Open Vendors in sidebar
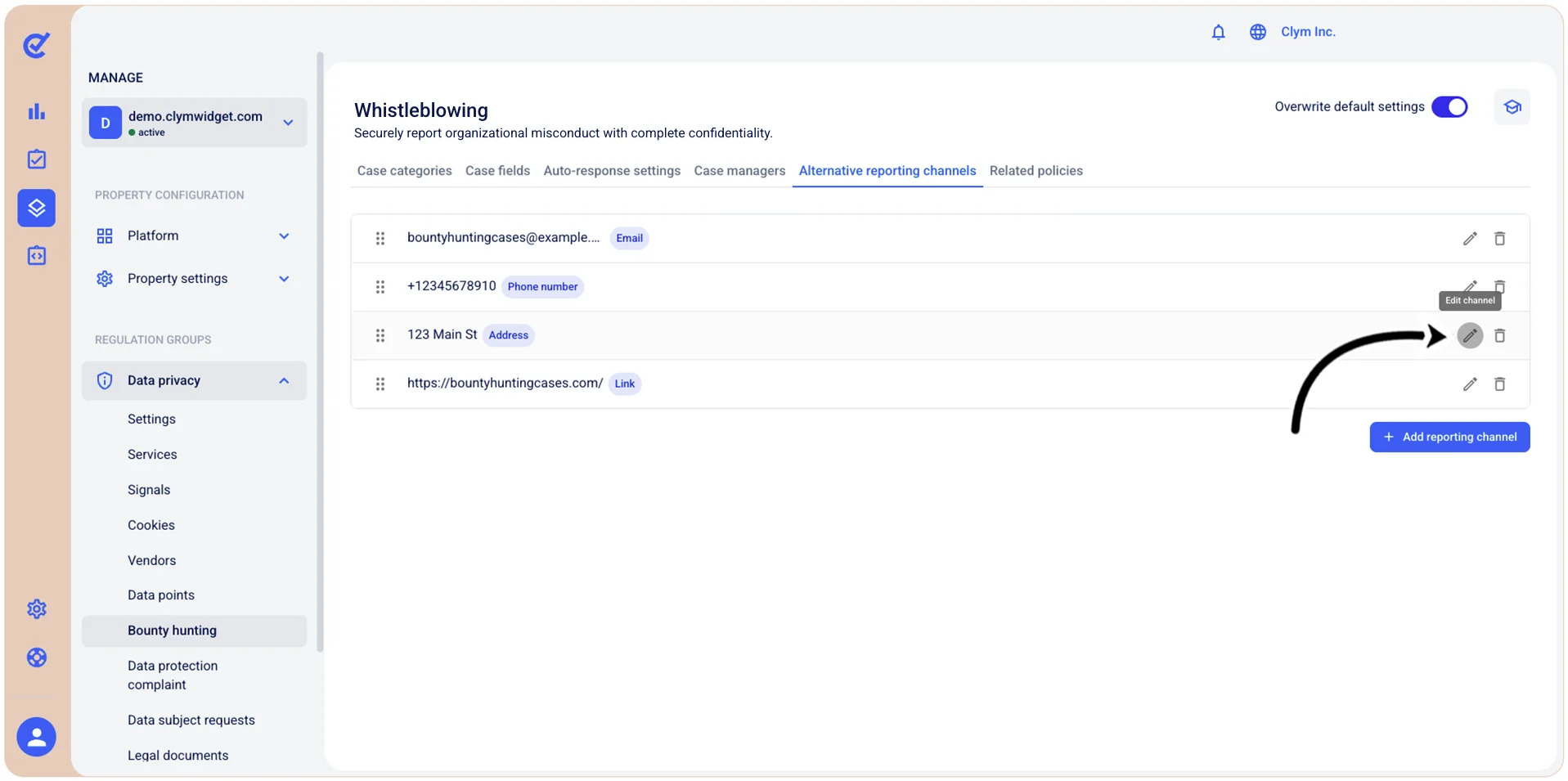Screen dimensions: 1568x781 pyautogui.click(x=152, y=560)
